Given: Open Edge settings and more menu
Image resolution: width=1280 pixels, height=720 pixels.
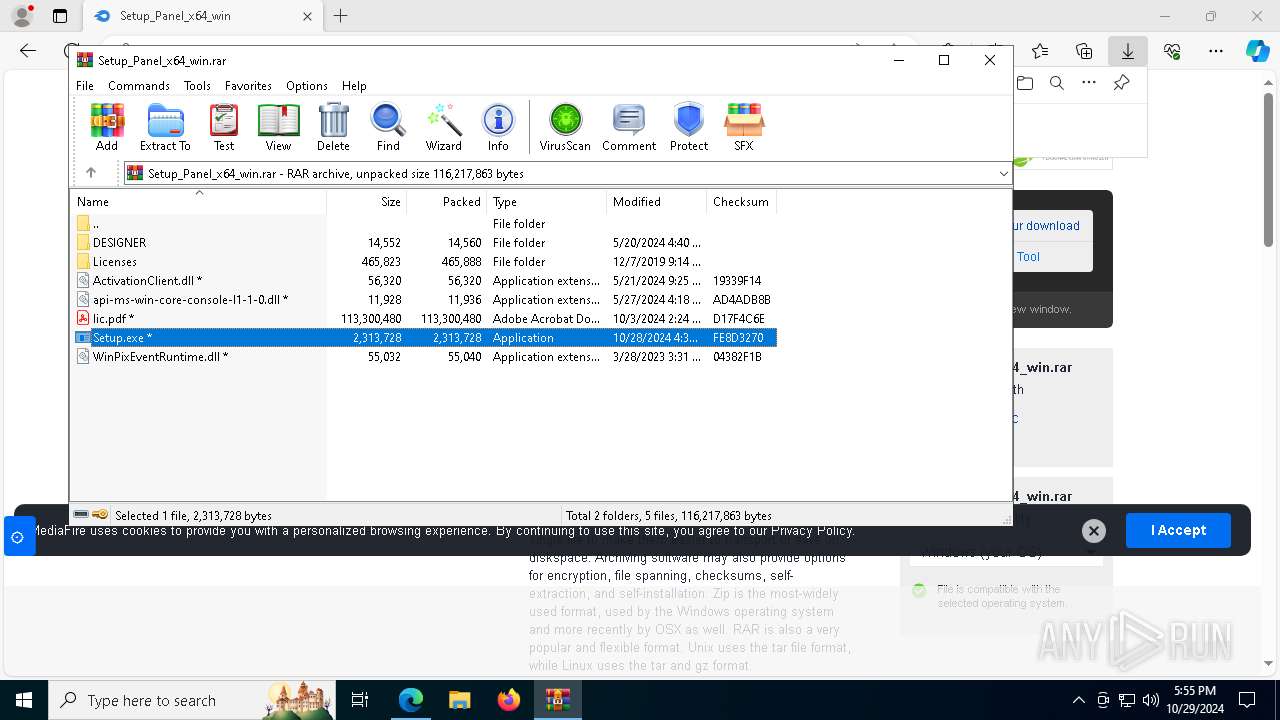Looking at the screenshot, I should click(x=1216, y=51).
